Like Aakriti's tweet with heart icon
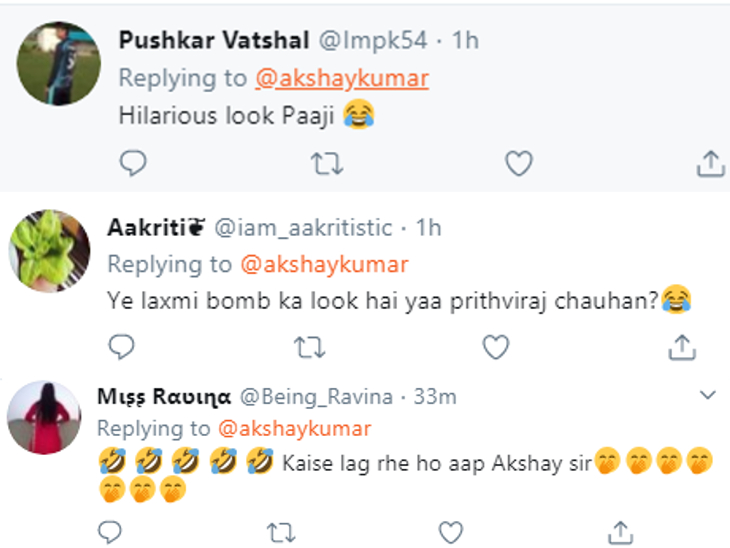Image resolution: width=730 pixels, height=548 pixels. click(496, 347)
